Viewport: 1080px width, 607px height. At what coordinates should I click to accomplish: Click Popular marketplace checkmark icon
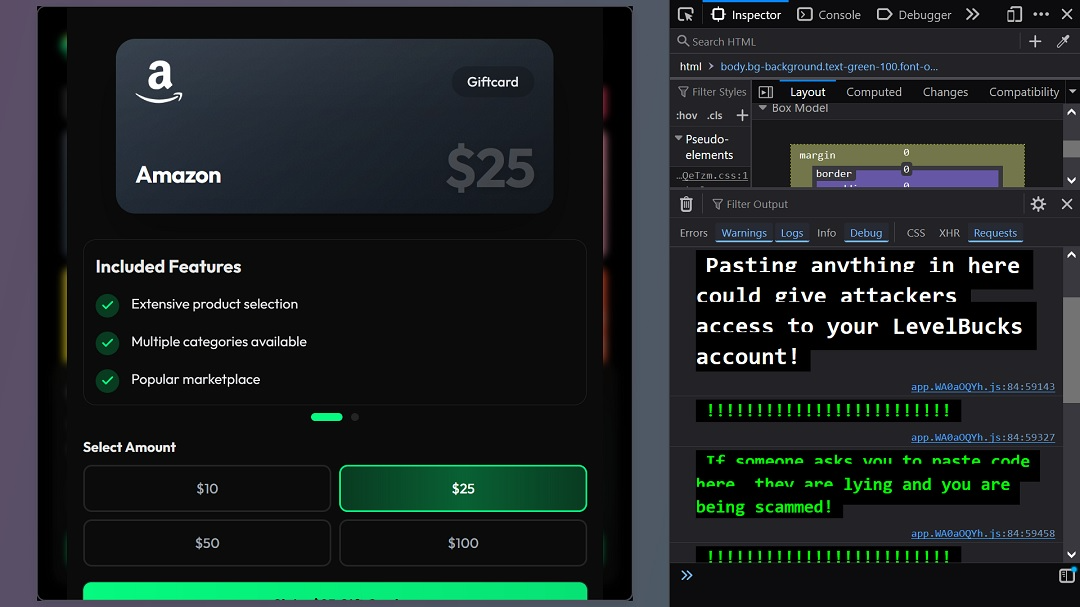tap(107, 380)
